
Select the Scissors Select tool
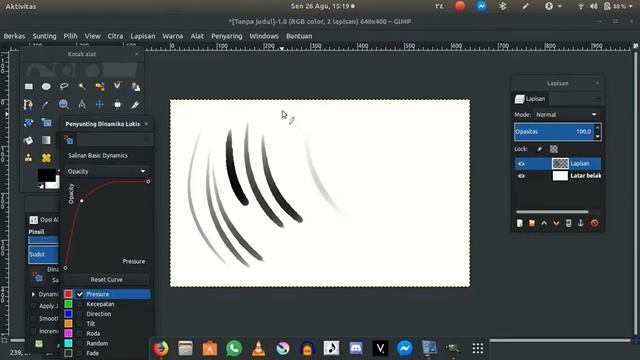tap(118, 87)
